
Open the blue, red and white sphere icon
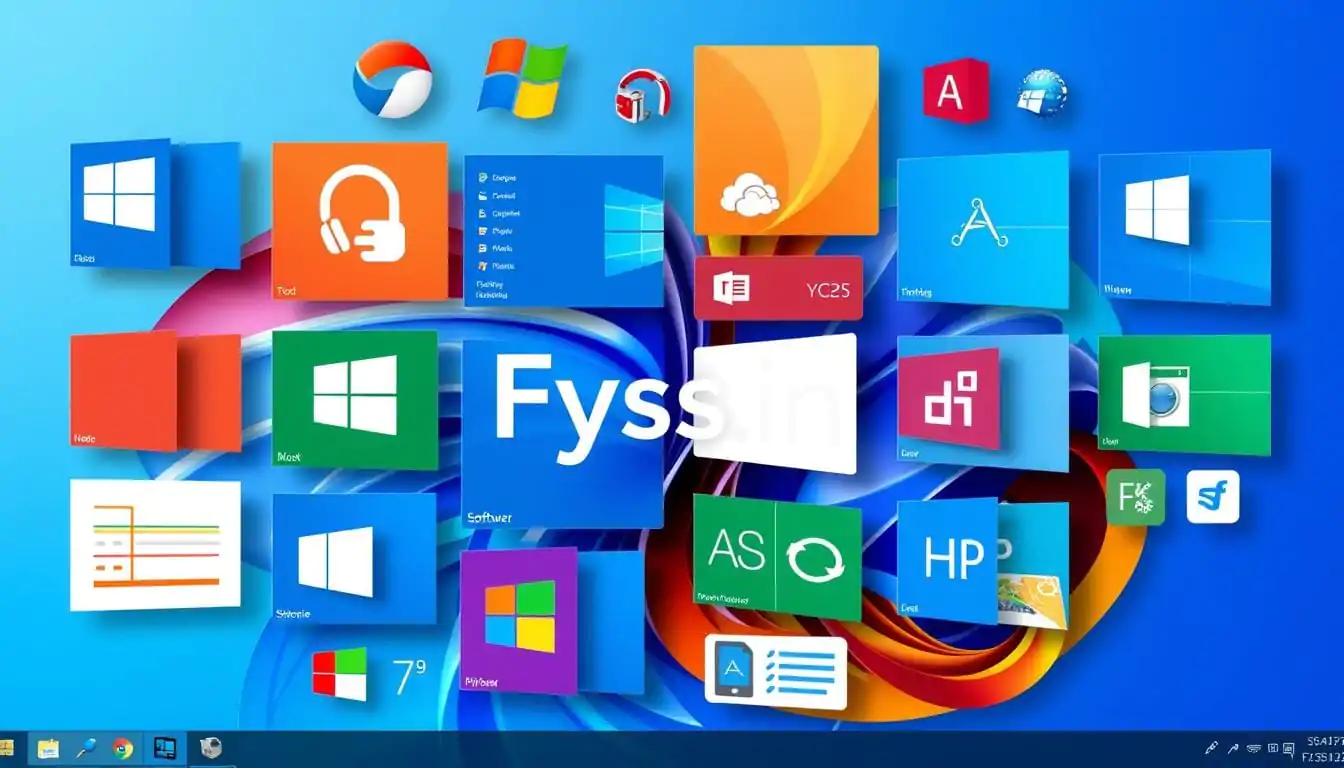pos(392,79)
